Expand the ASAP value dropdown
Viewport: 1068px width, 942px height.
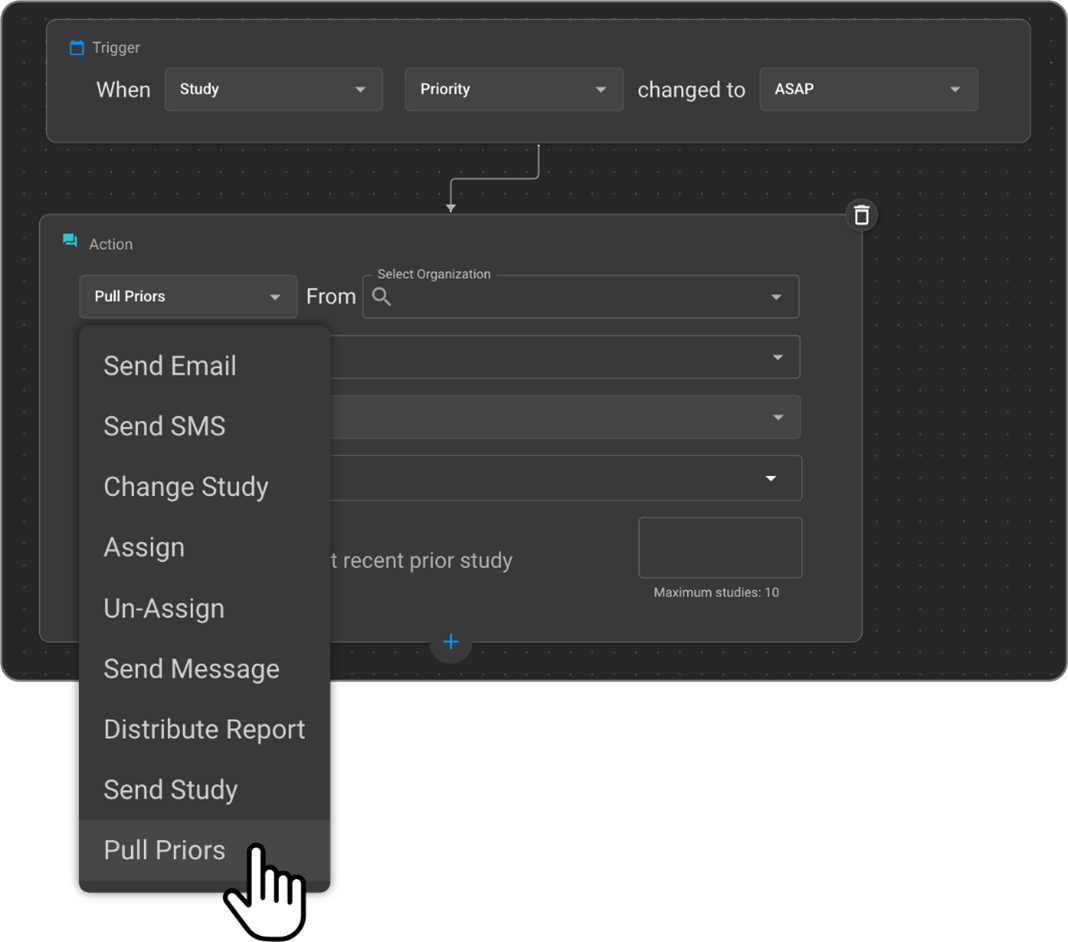868,89
